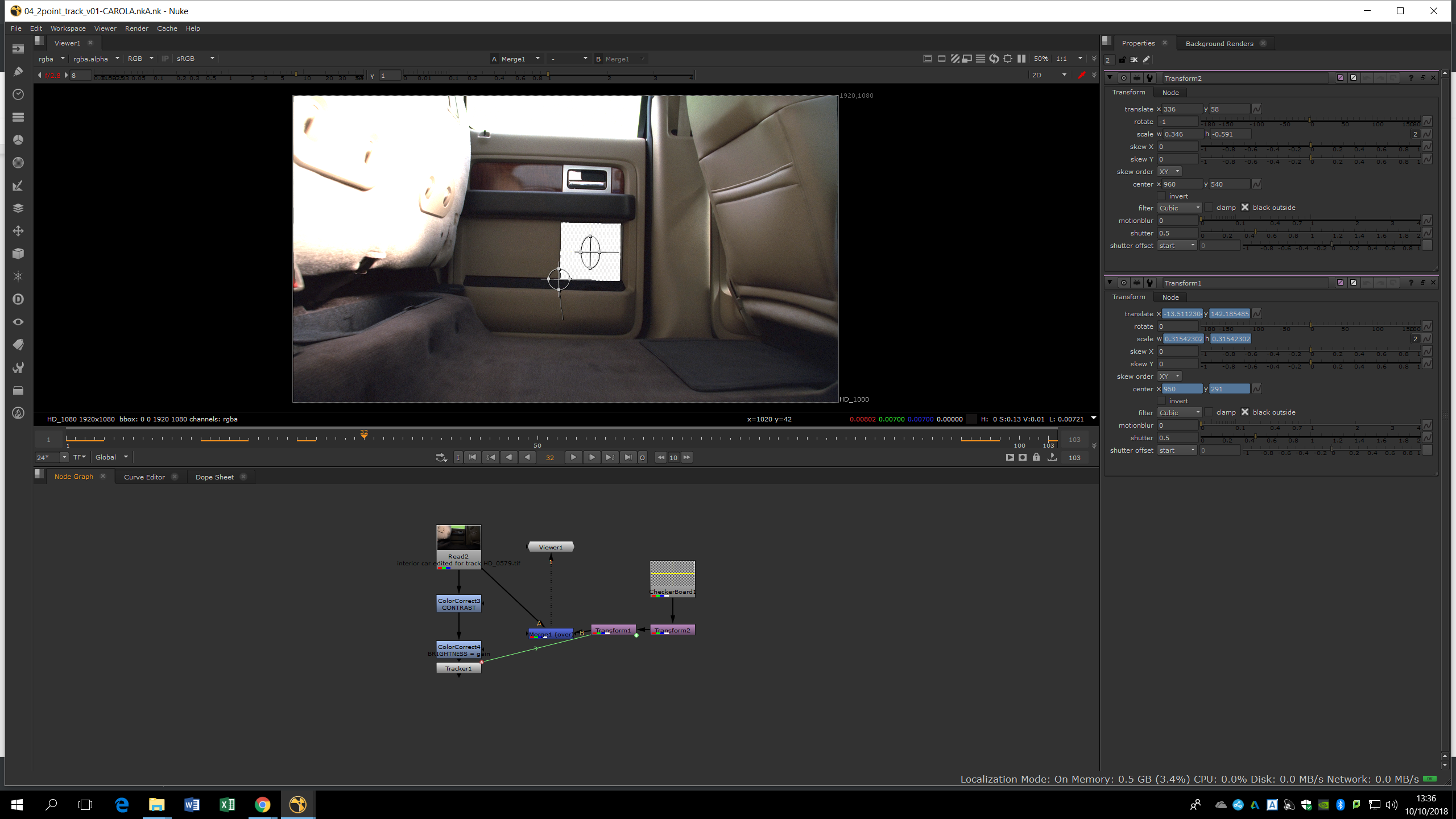Click the red color picker icon
1456x819 pixels.
(x=1081, y=75)
